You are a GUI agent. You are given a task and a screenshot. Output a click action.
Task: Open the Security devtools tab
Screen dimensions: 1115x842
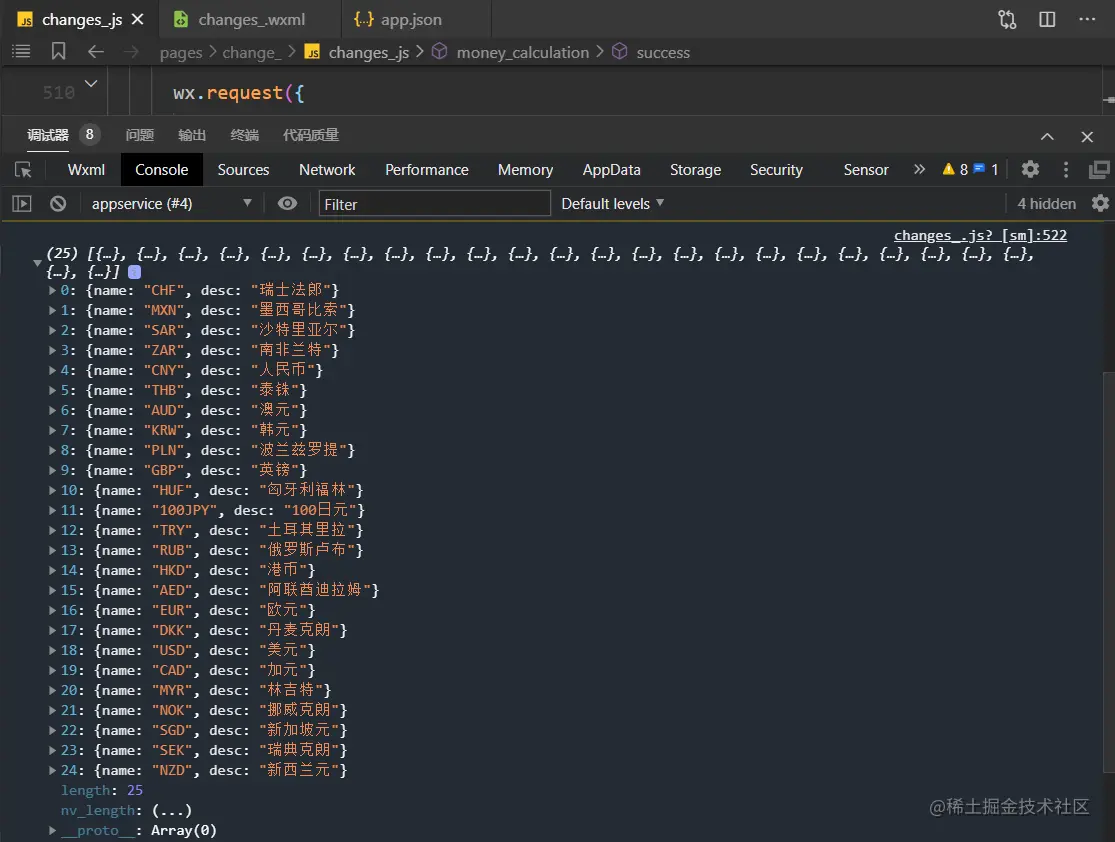coord(777,170)
